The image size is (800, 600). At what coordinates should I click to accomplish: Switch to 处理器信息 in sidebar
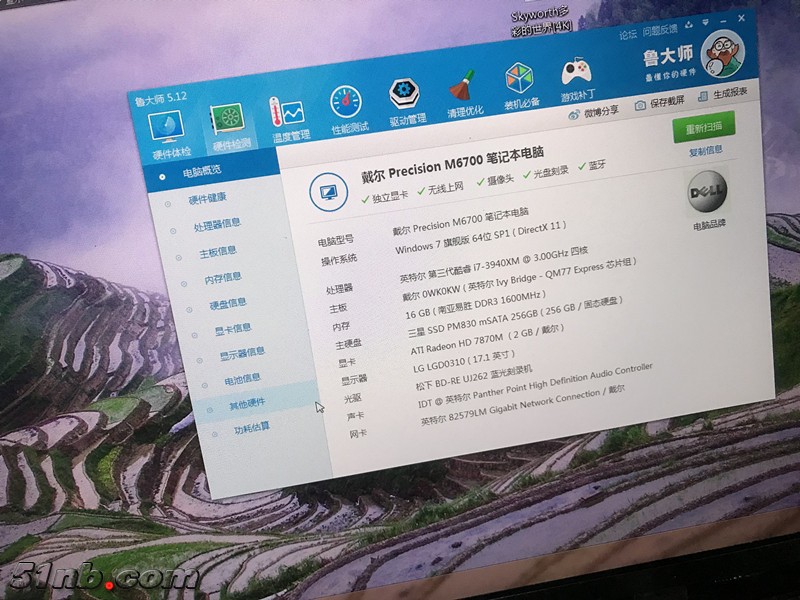(x=217, y=224)
